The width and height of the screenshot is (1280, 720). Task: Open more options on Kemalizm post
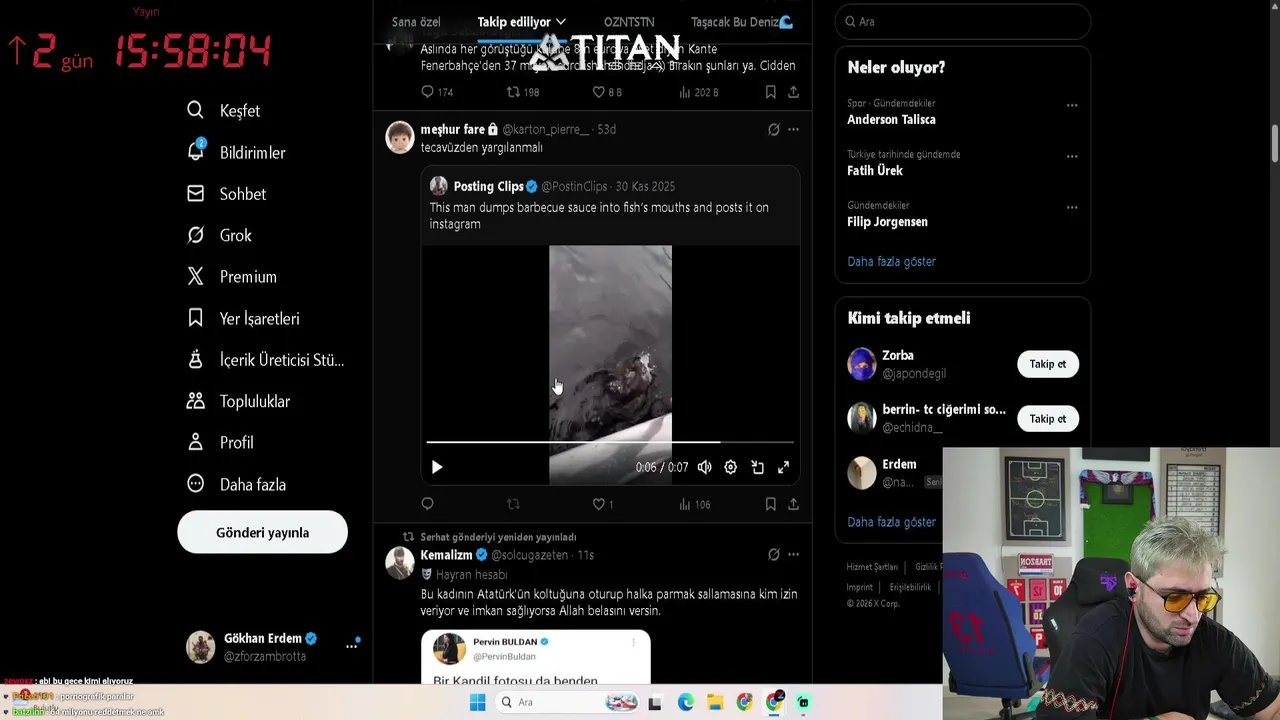tap(793, 554)
